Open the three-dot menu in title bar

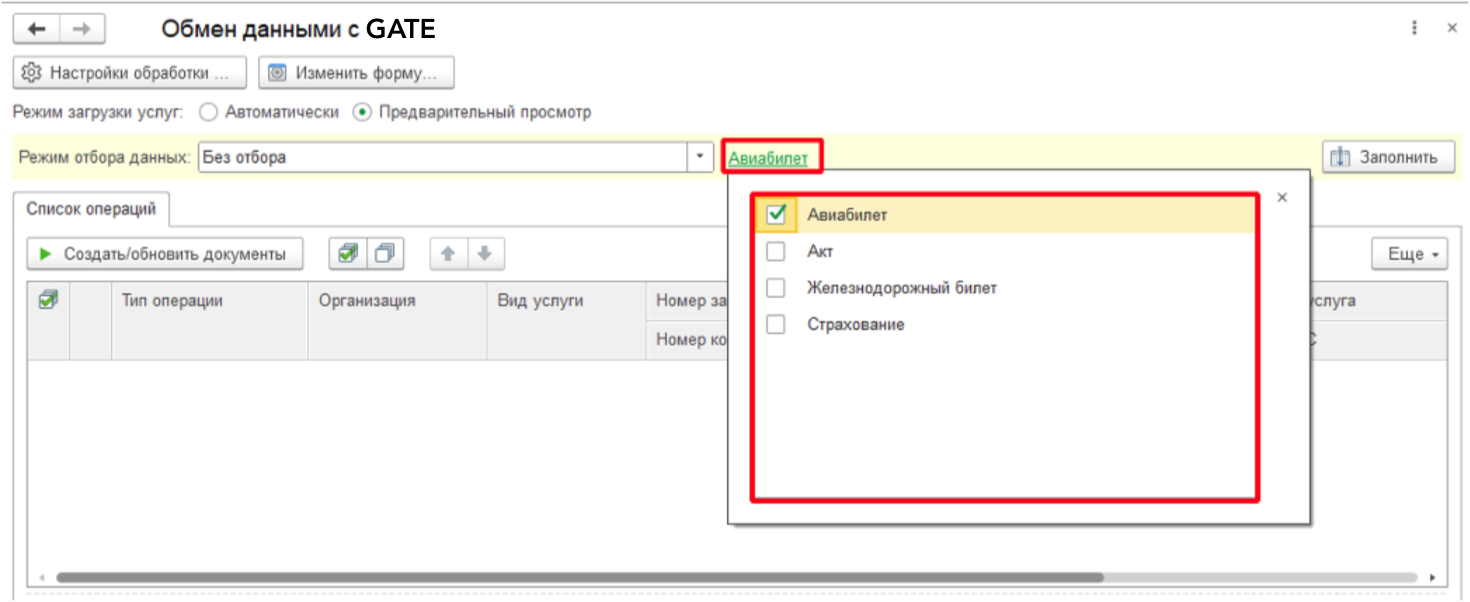pos(1414,29)
